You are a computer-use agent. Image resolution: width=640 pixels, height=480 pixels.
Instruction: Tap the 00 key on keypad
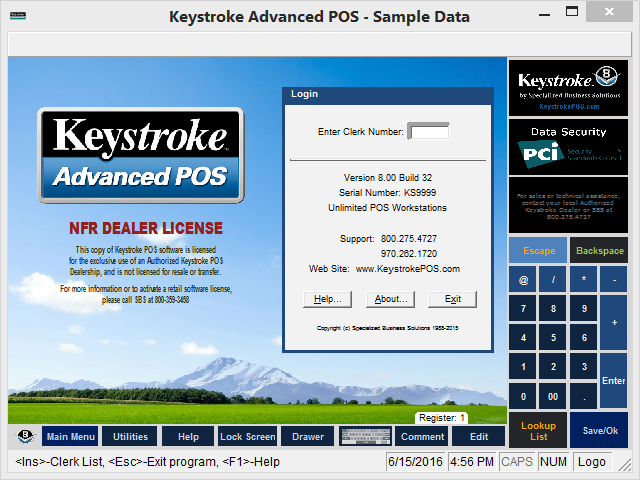553,396
